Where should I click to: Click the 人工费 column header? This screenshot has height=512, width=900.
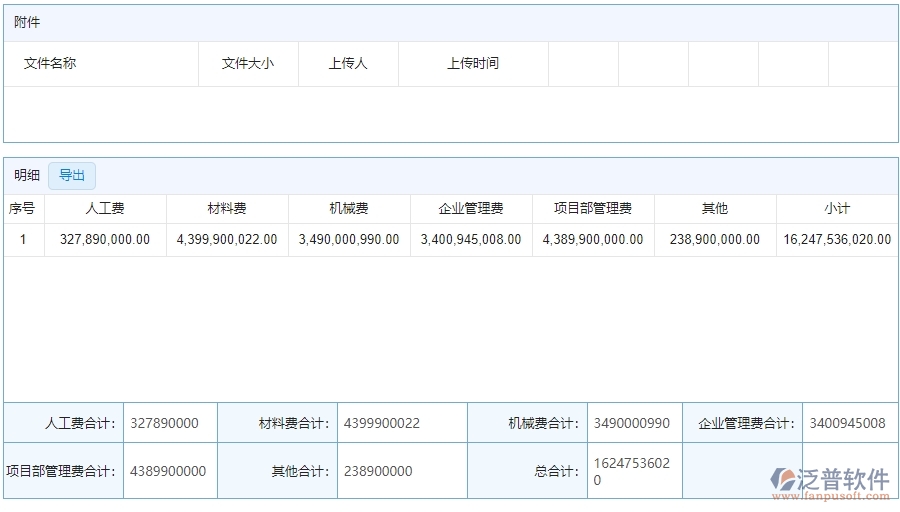coord(105,209)
